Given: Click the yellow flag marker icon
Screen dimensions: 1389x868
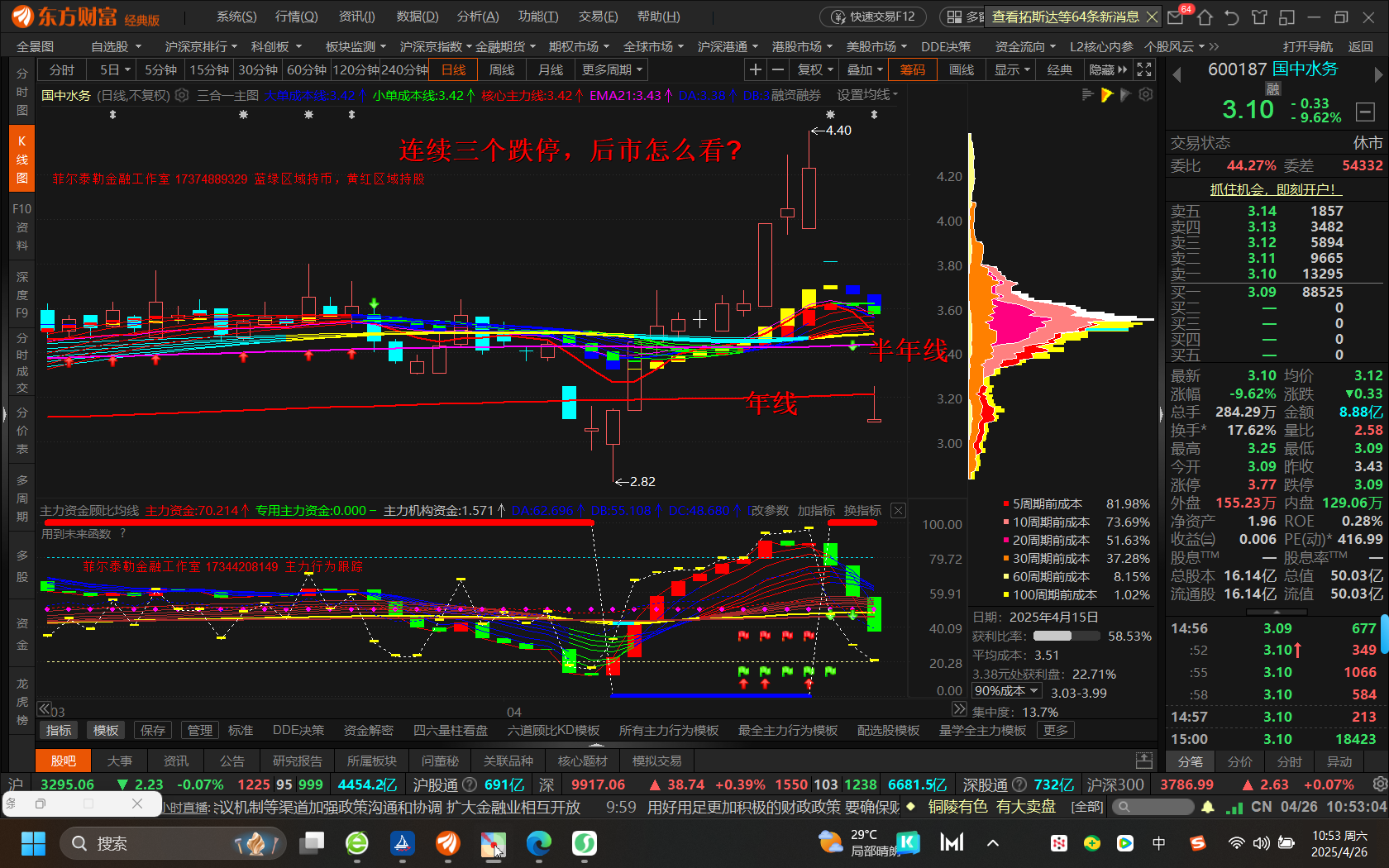Looking at the screenshot, I should point(1107,96).
